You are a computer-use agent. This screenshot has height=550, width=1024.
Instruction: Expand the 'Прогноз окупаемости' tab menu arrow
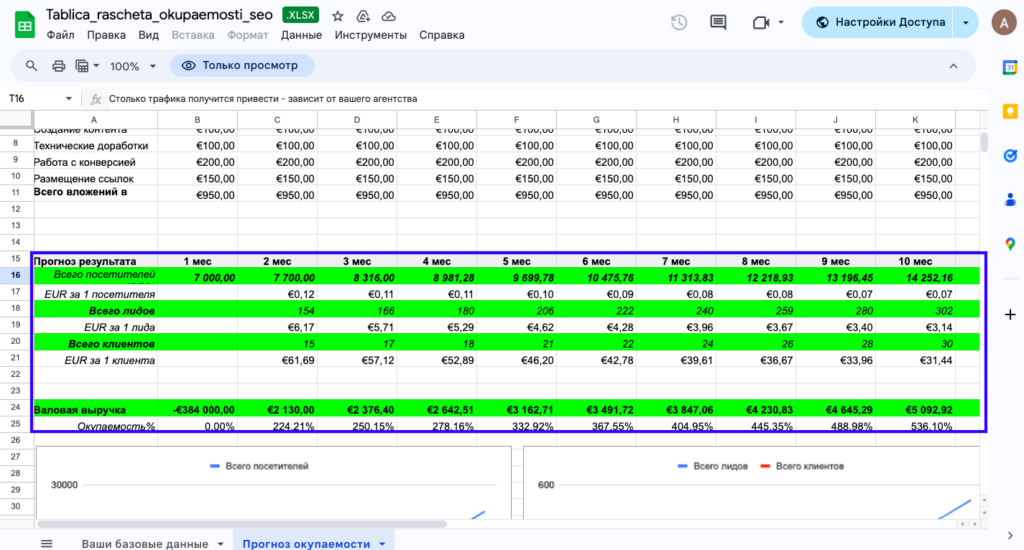coord(382,544)
